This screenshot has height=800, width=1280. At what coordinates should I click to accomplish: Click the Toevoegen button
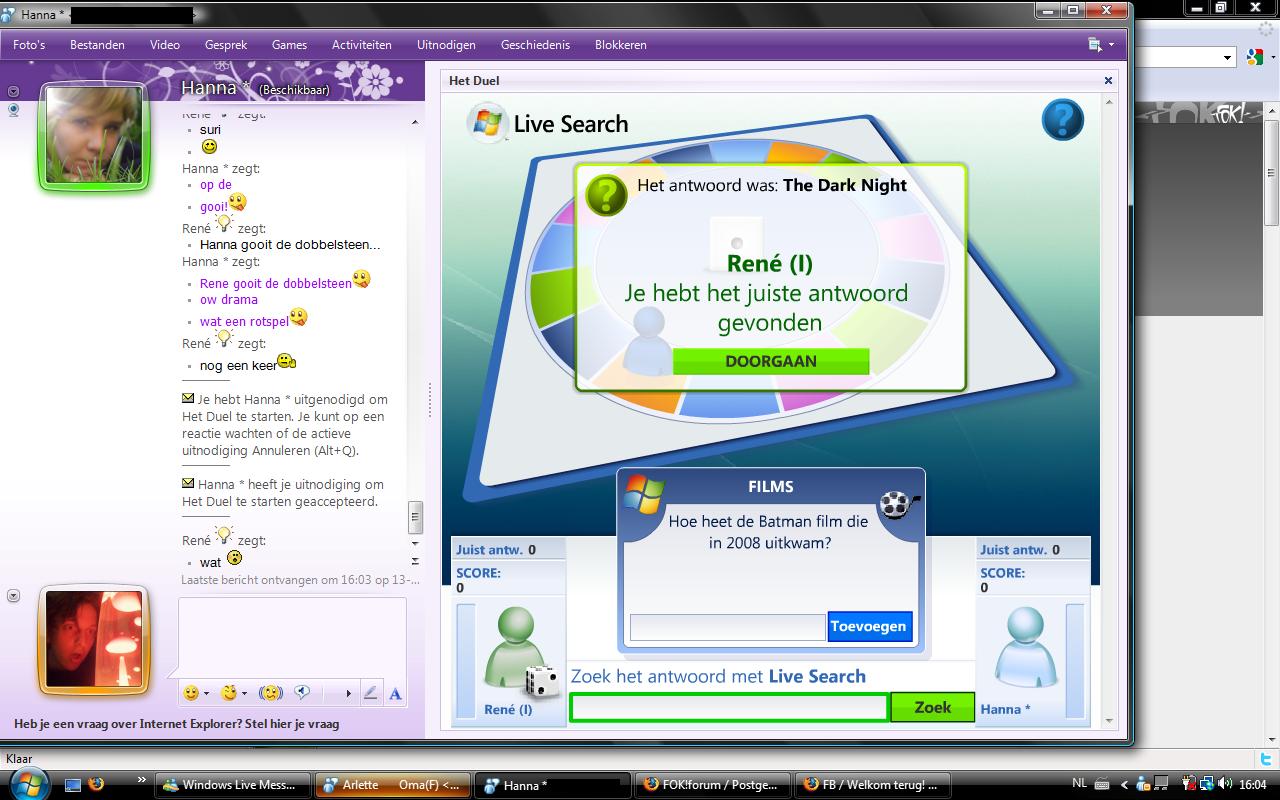pyautogui.click(x=870, y=626)
